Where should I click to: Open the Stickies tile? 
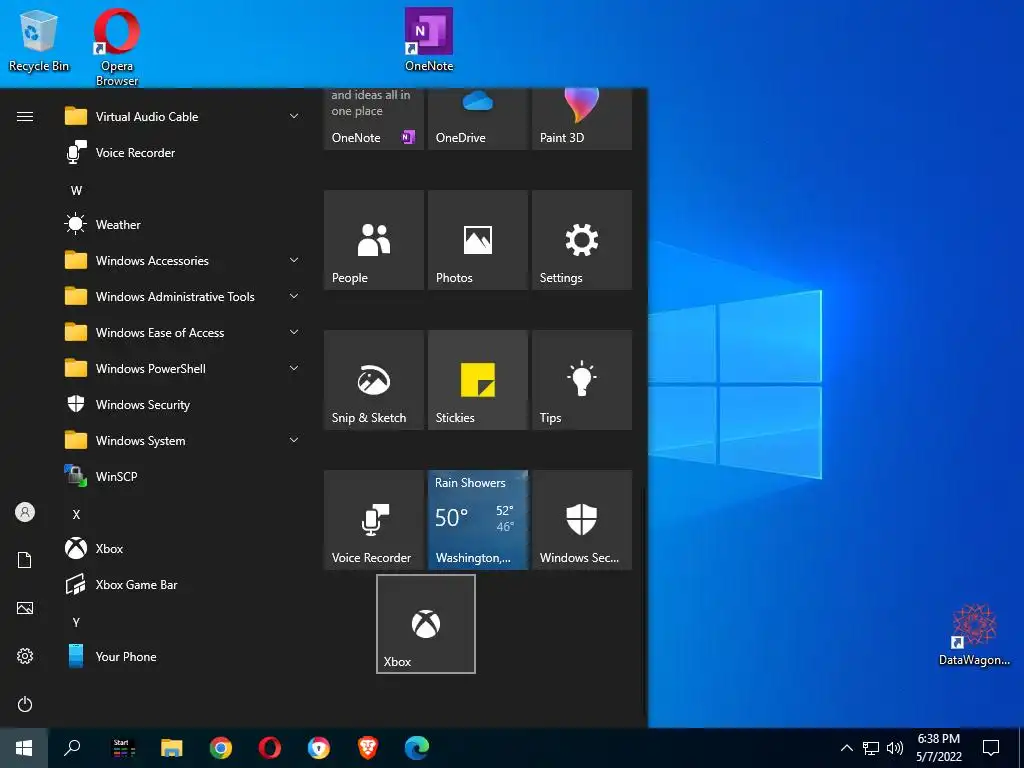(477, 379)
